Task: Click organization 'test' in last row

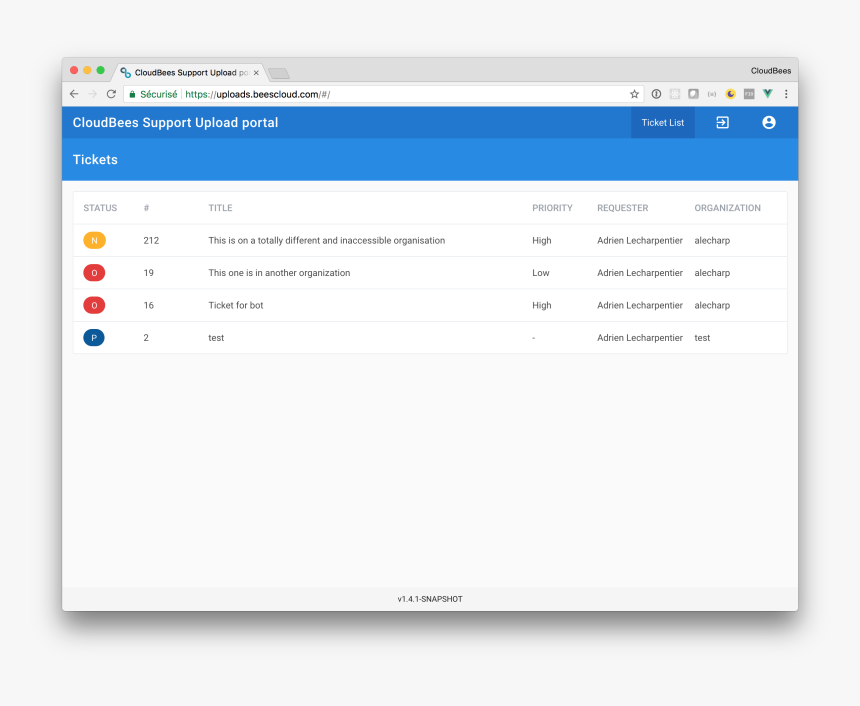Action: point(702,338)
